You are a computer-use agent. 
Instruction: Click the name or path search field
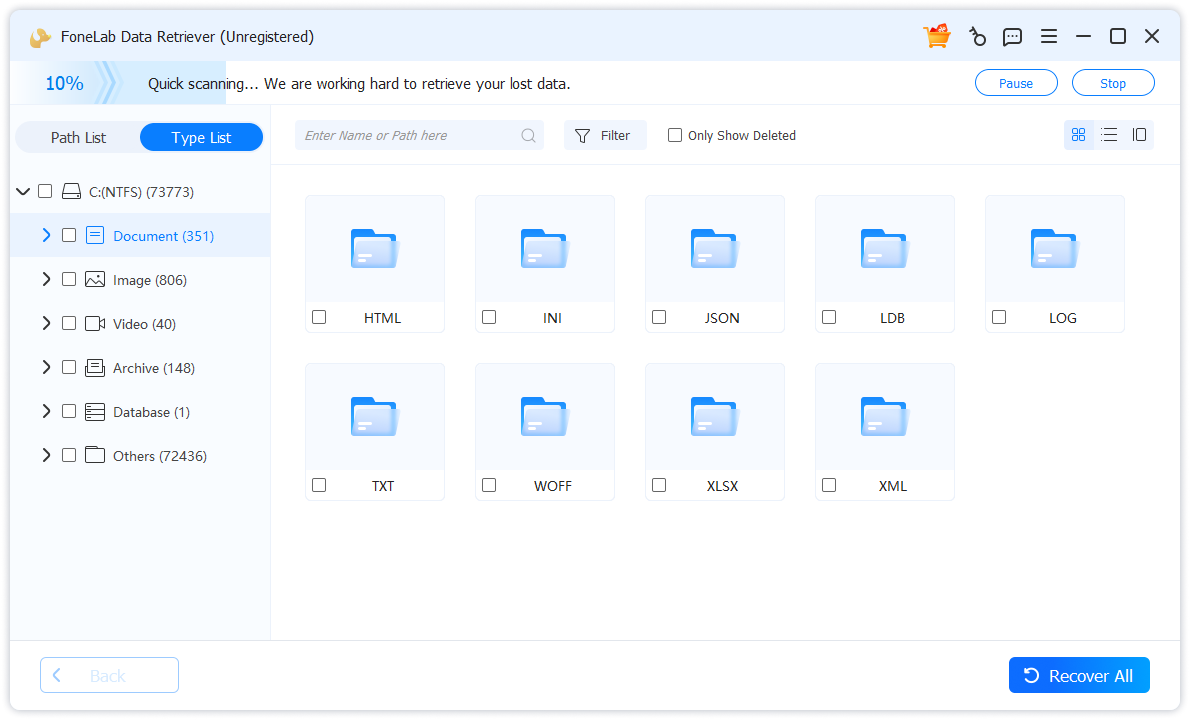pyautogui.click(x=410, y=136)
